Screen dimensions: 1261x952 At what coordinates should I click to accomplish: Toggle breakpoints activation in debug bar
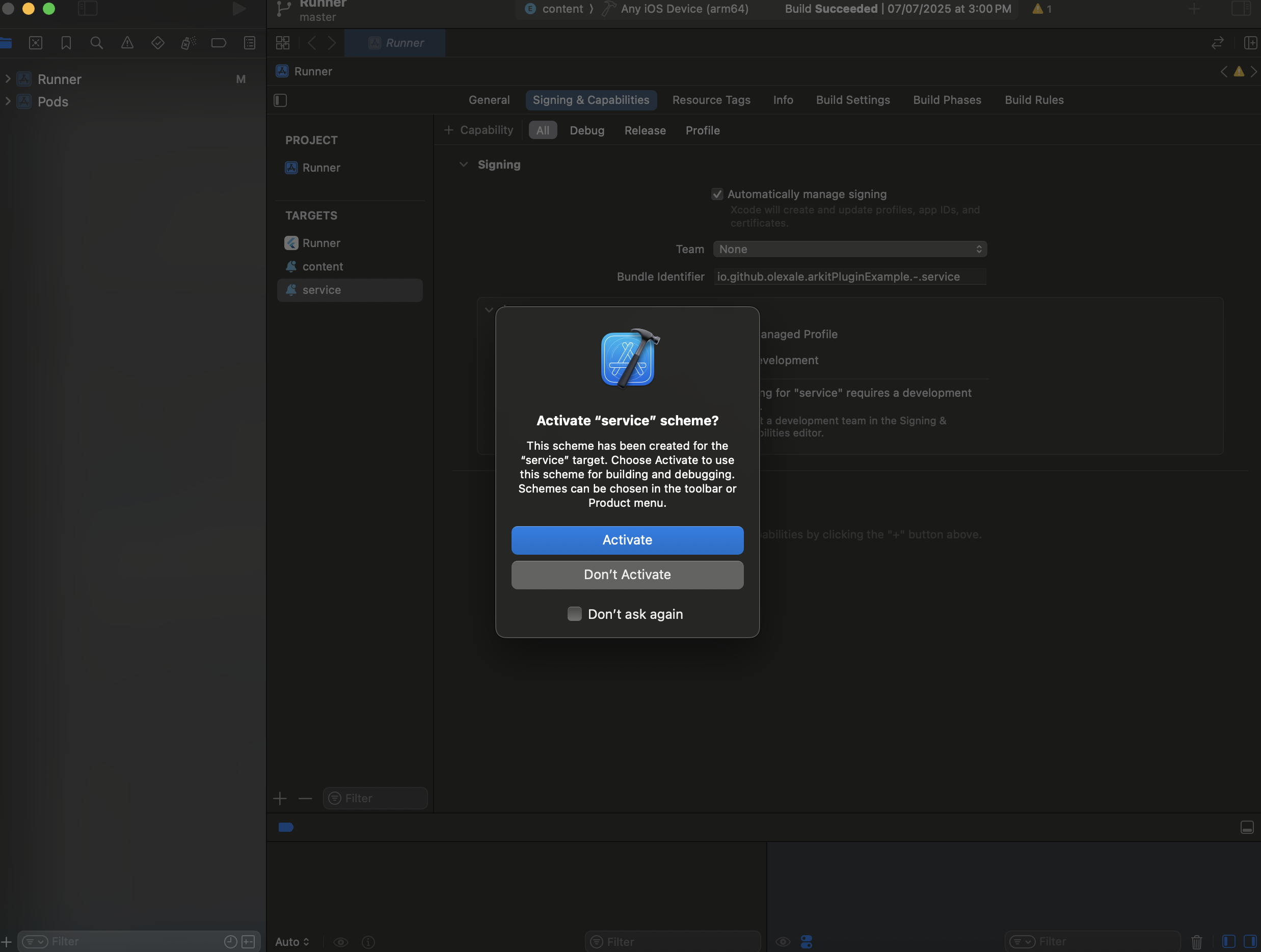[286, 827]
